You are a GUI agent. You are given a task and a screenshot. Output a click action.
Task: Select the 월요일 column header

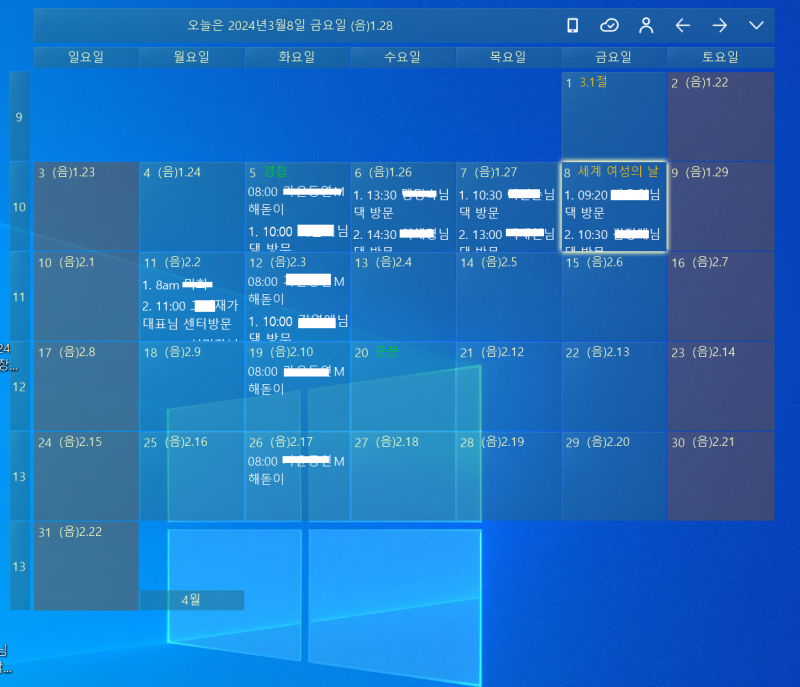pos(192,57)
